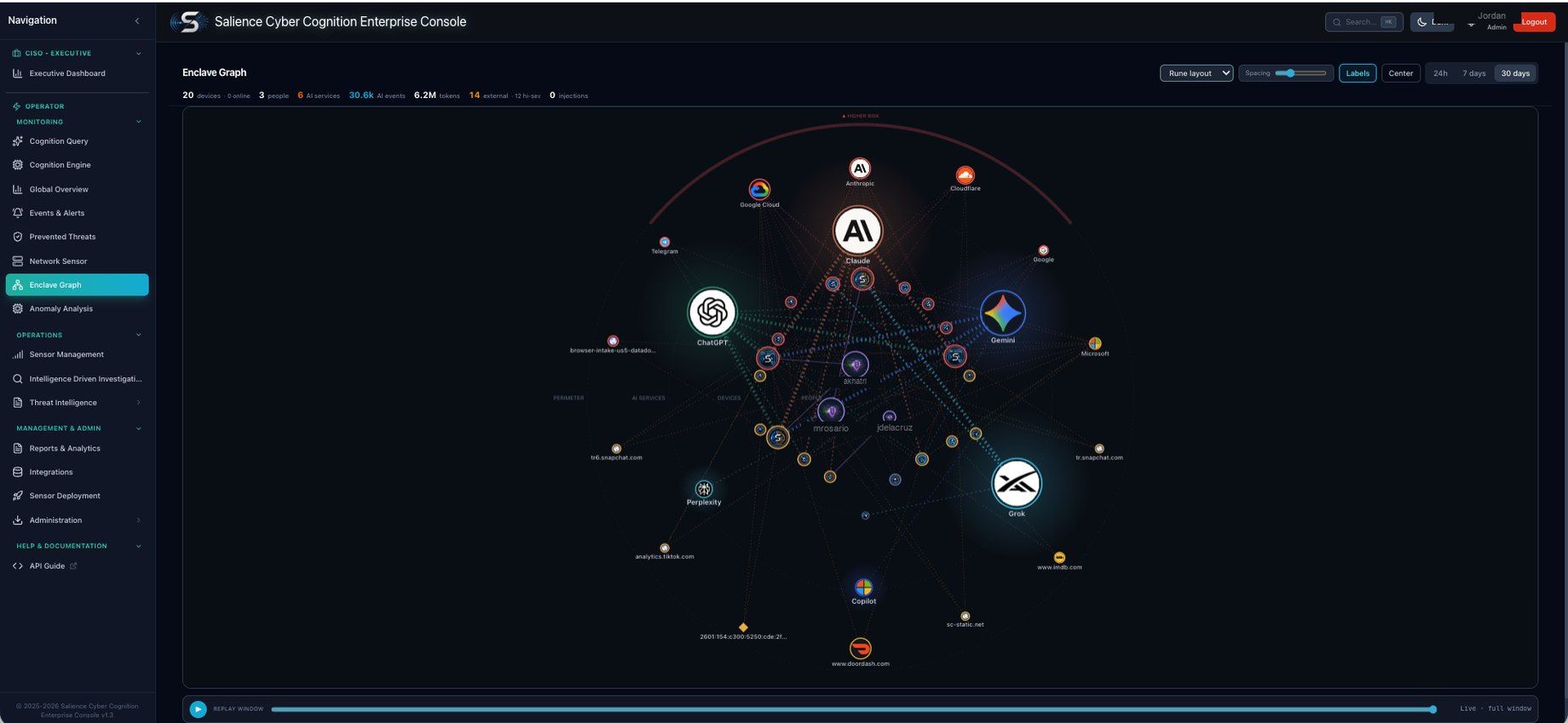Toggle the Labels display button

pyautogui.click(x=1358, y=73)
